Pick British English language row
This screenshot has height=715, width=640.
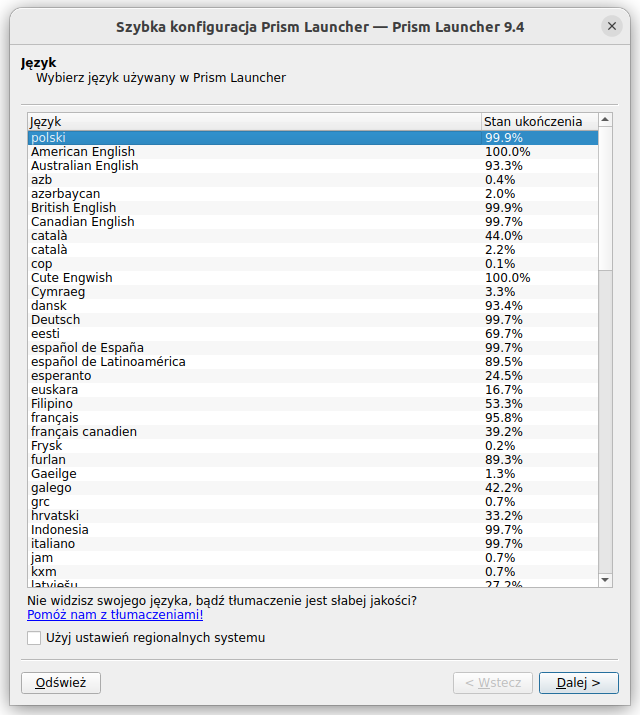click(x=74, y=208)
